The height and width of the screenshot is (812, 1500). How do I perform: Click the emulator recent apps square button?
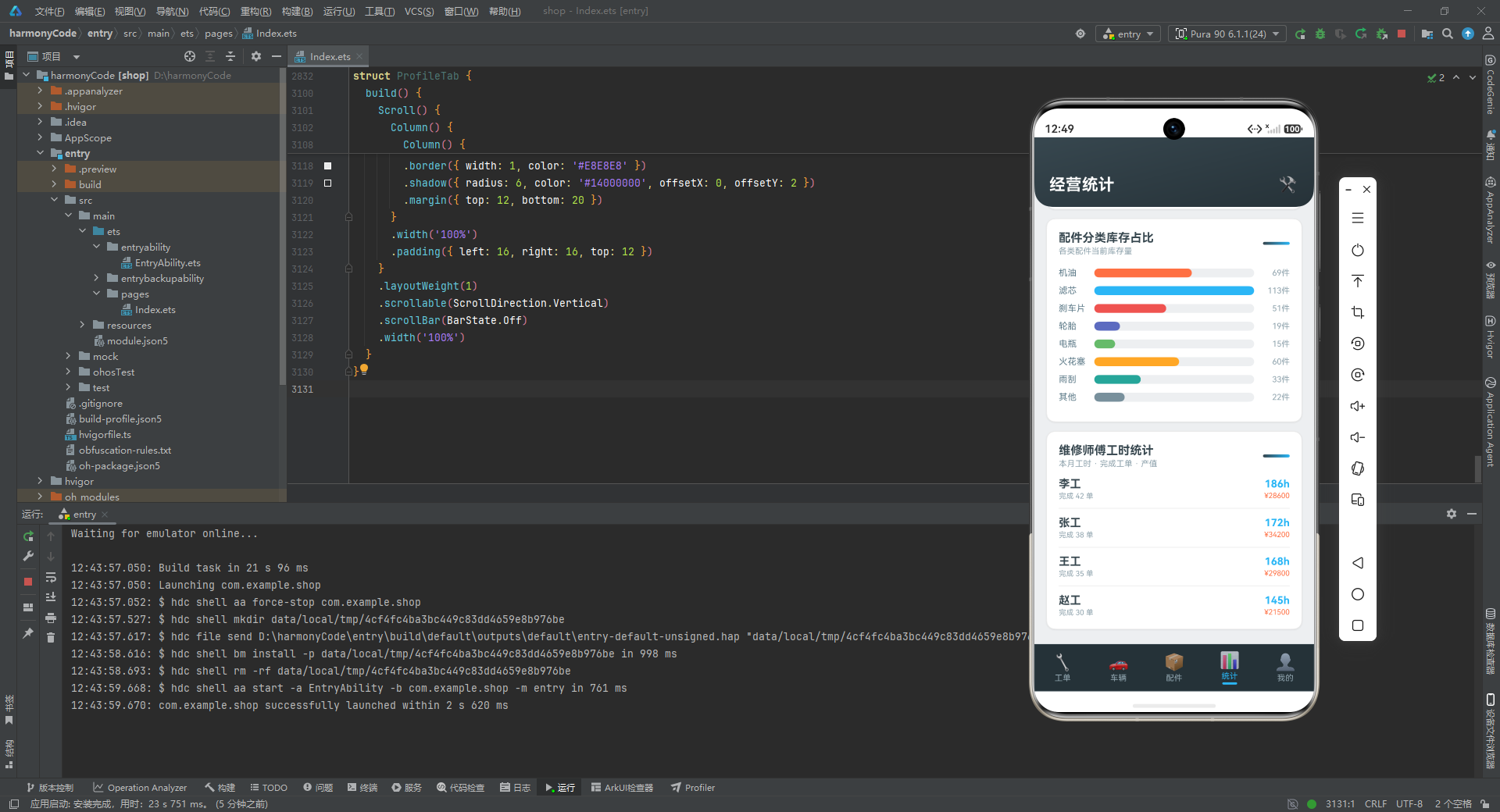point(1358,625)
